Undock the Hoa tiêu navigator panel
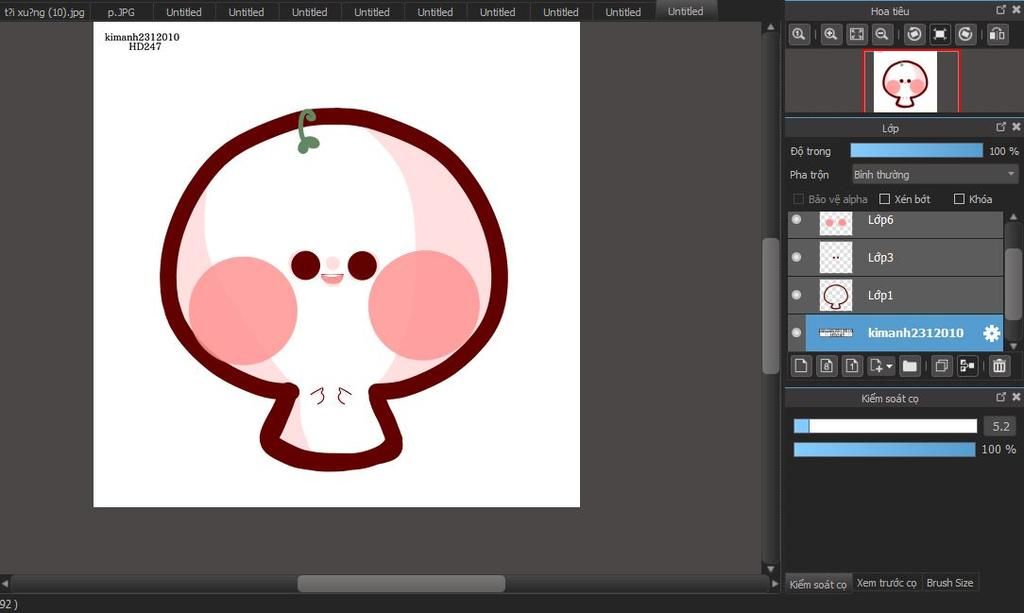 click(x=1001, y=10)
